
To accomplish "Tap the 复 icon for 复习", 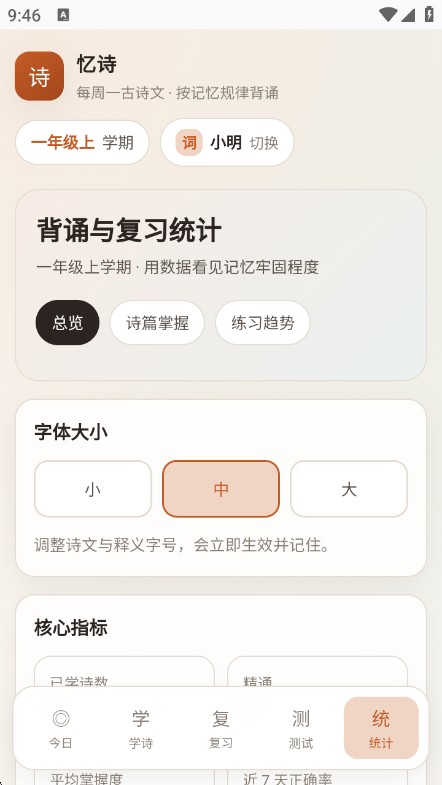I will tap(221, 718).
